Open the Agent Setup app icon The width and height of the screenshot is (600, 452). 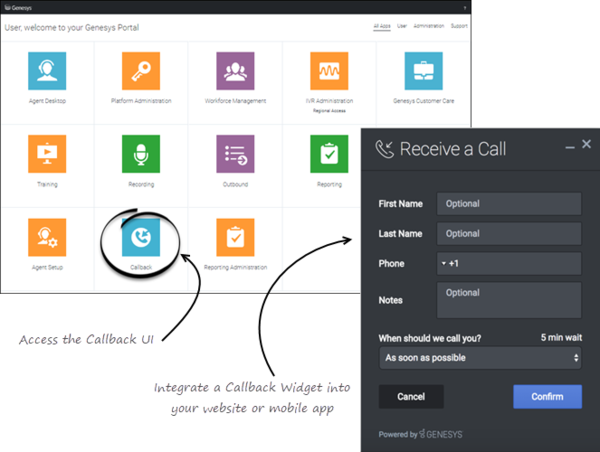[47, 237]
